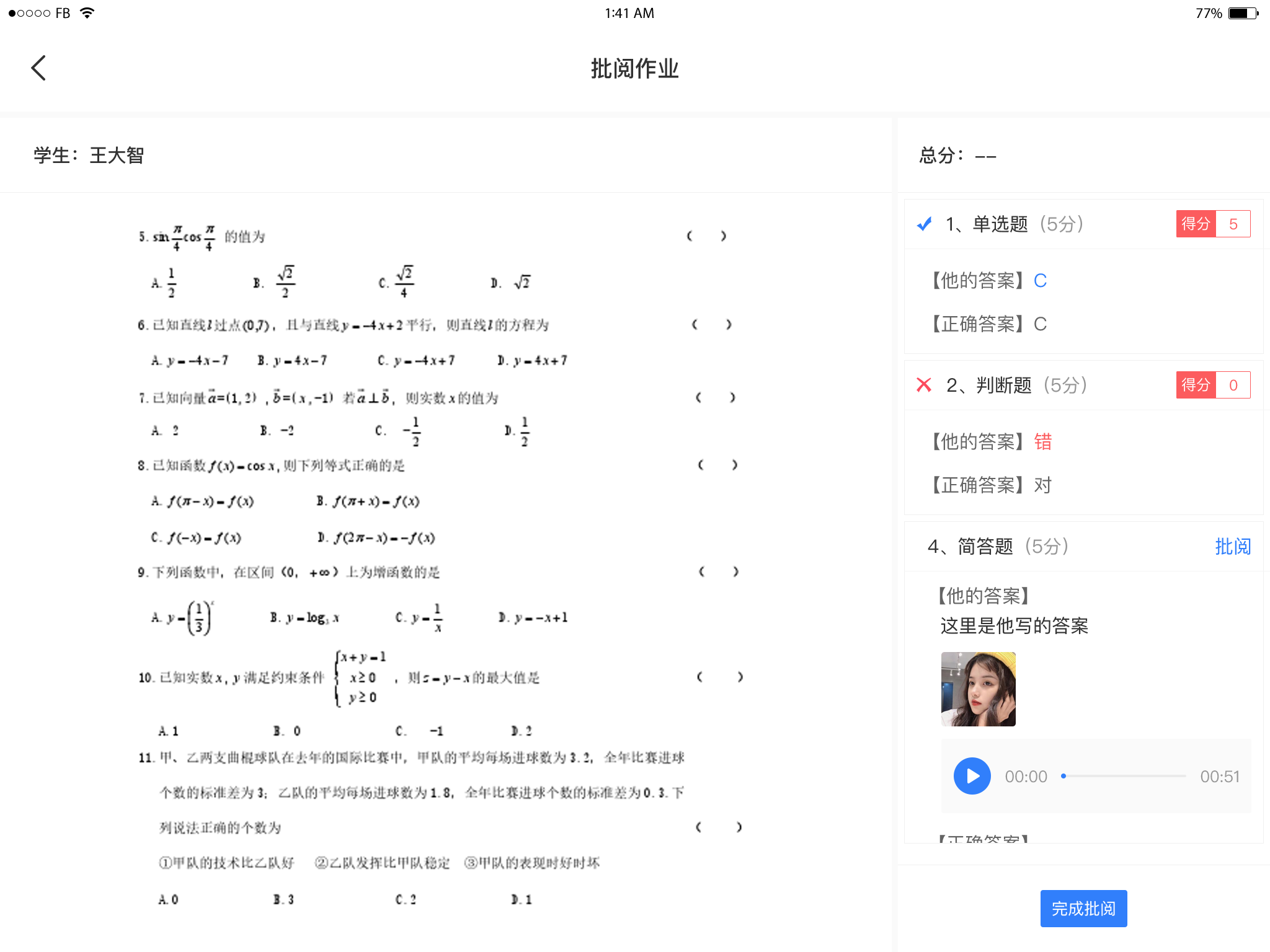This screenshot has height=952, width=1270.
Task: Tap the 1:41 AM clock in status bar
Action: pos(629,13)
